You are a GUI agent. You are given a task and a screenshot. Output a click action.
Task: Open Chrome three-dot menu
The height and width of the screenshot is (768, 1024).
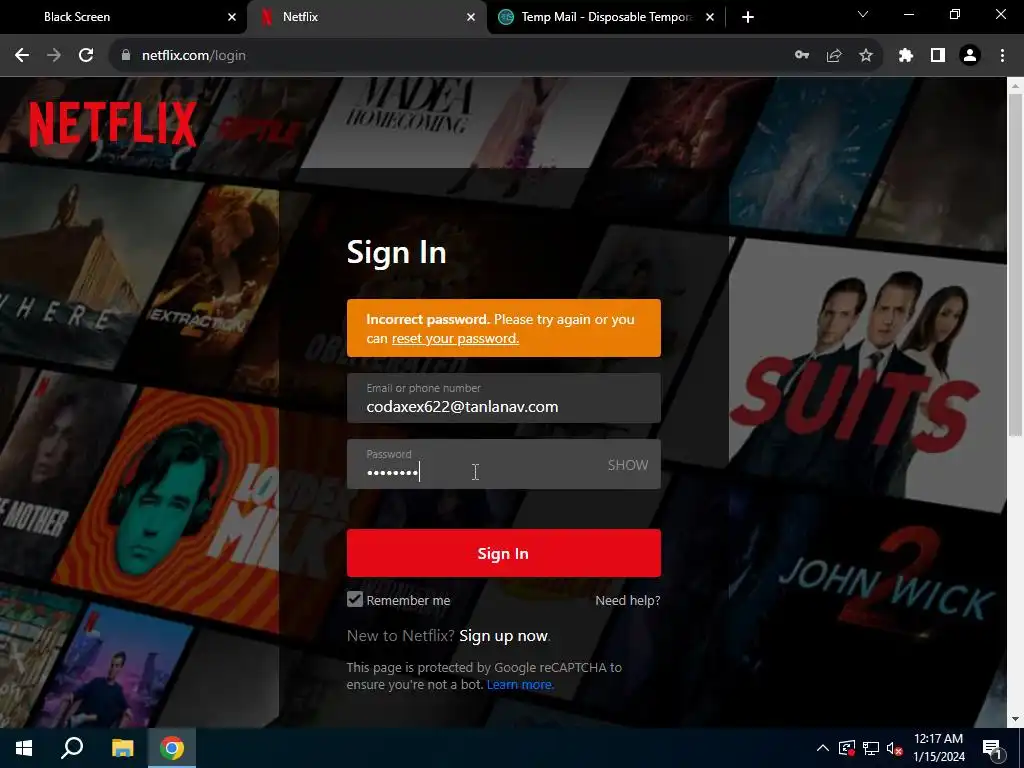[x=1002, y=56]
